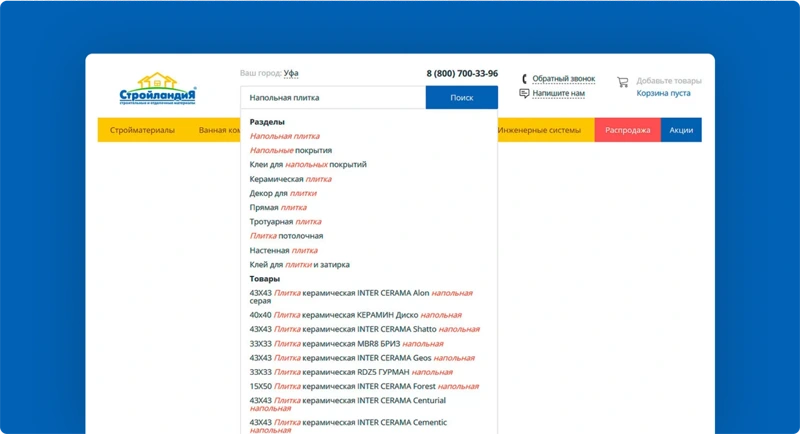Open product INTER CERAMA Forest напольная
The height and width of the screenshot is (434, 800).
(364, 387)
